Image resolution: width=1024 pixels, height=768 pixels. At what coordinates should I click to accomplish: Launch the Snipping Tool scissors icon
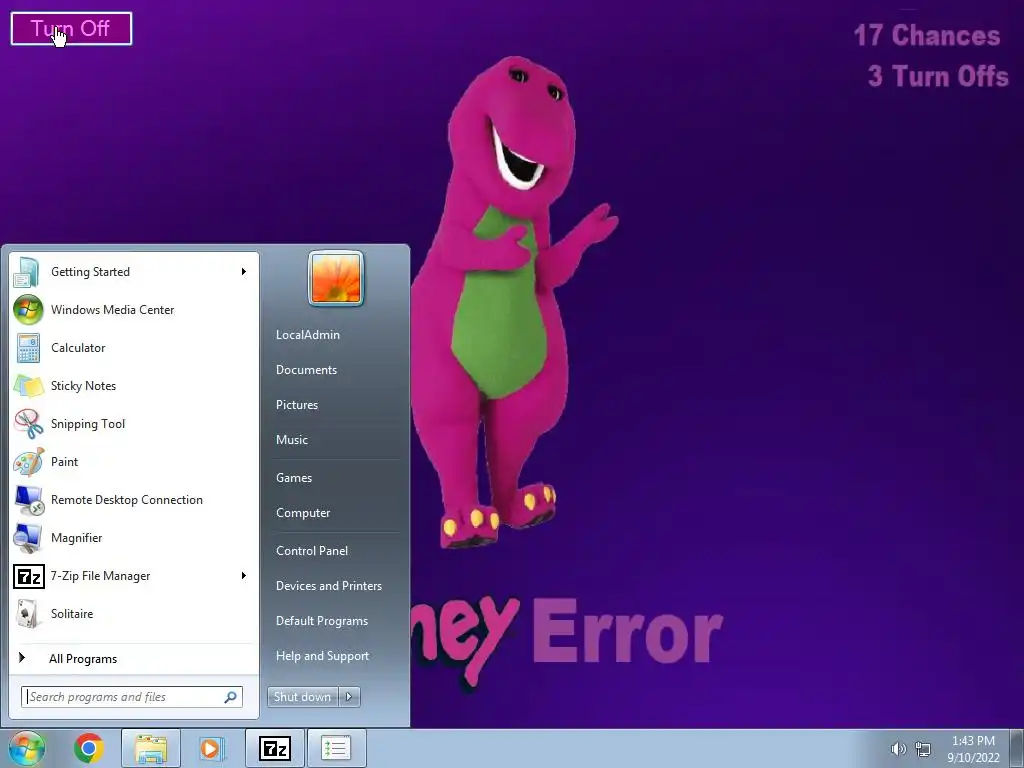(28, 424)
